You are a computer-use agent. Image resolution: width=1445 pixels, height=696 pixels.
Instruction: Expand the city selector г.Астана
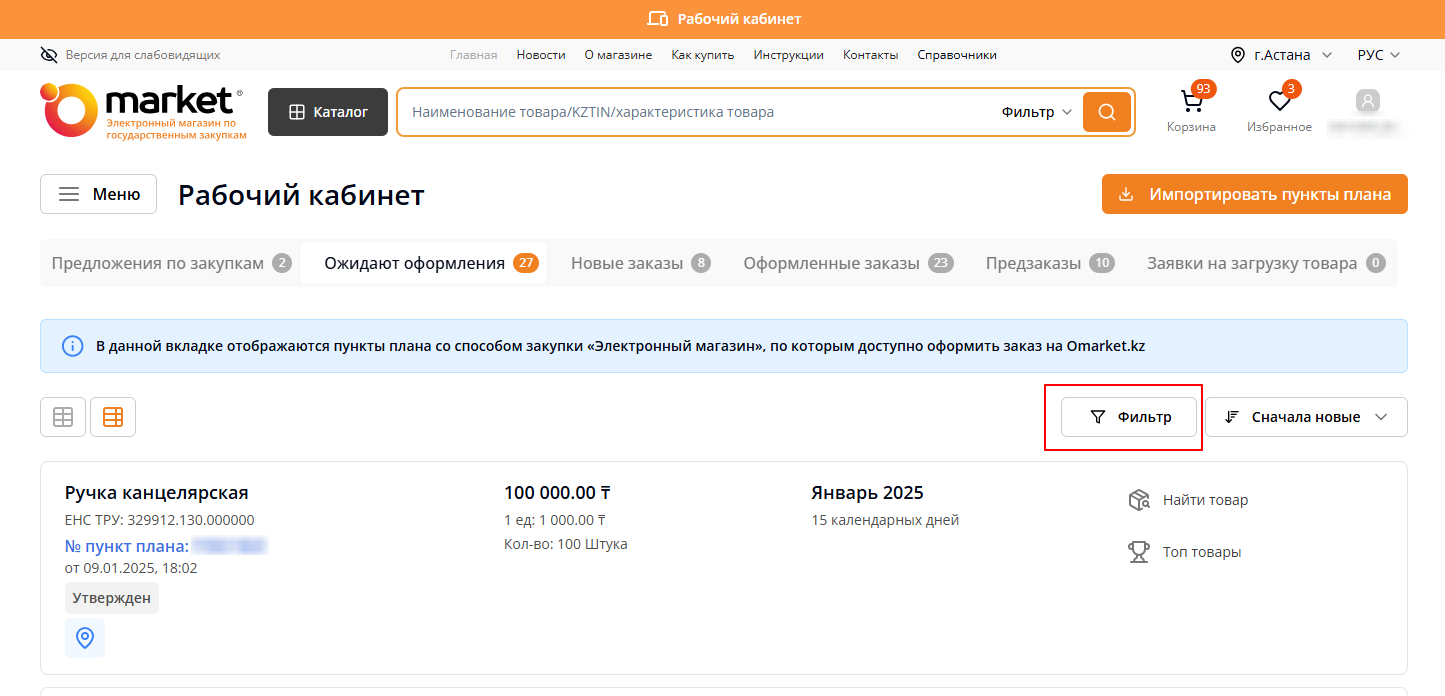pyautogui.click(x=1281, y=55)
